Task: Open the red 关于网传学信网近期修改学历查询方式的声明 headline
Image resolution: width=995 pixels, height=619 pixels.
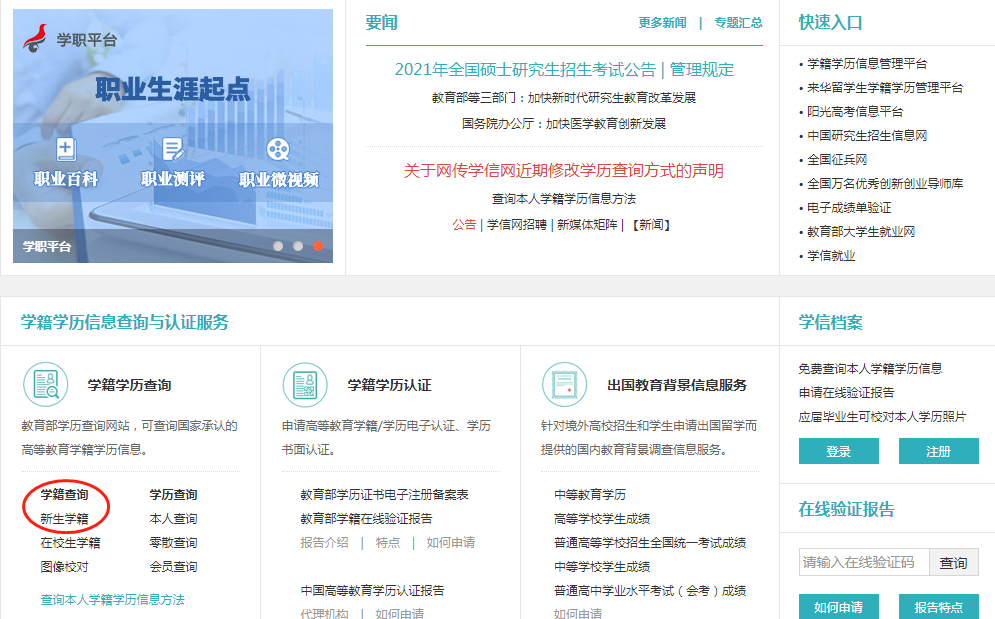Action: 563,171
